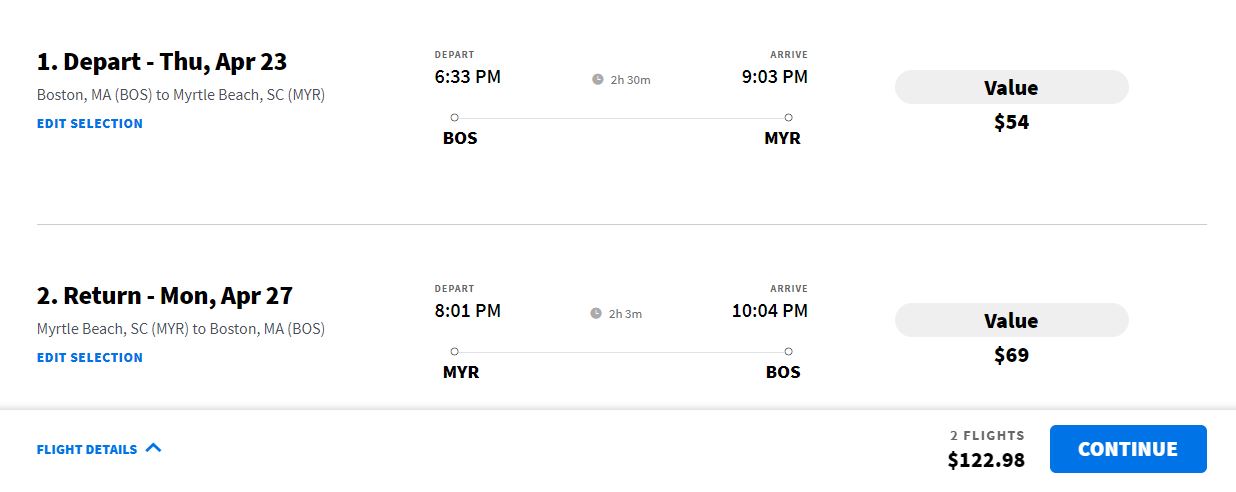Click the $69 return fare price

(1011, 356)
